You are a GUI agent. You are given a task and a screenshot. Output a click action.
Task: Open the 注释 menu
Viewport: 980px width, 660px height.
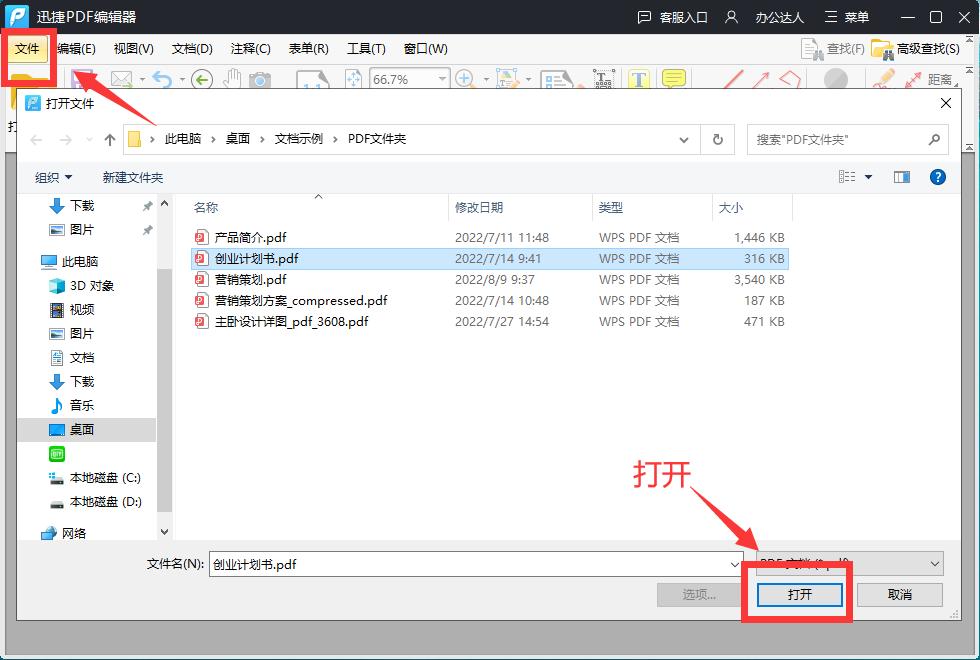click(251, 48)
